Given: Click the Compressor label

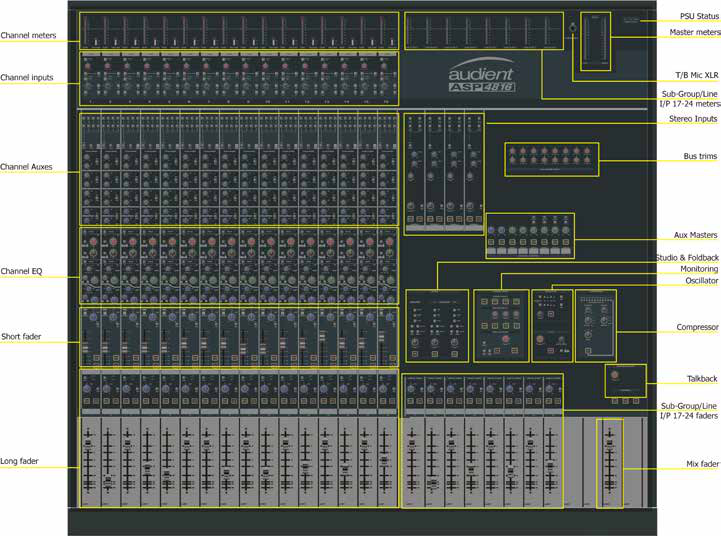Looking at the screenshot, I should tap(697, 327).
